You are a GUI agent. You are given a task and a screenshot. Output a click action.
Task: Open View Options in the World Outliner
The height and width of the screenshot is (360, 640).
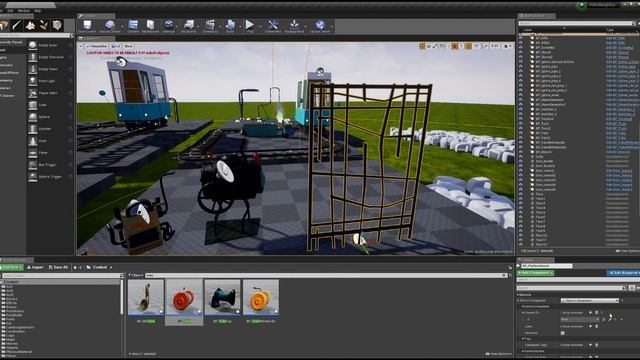[627, 251]
